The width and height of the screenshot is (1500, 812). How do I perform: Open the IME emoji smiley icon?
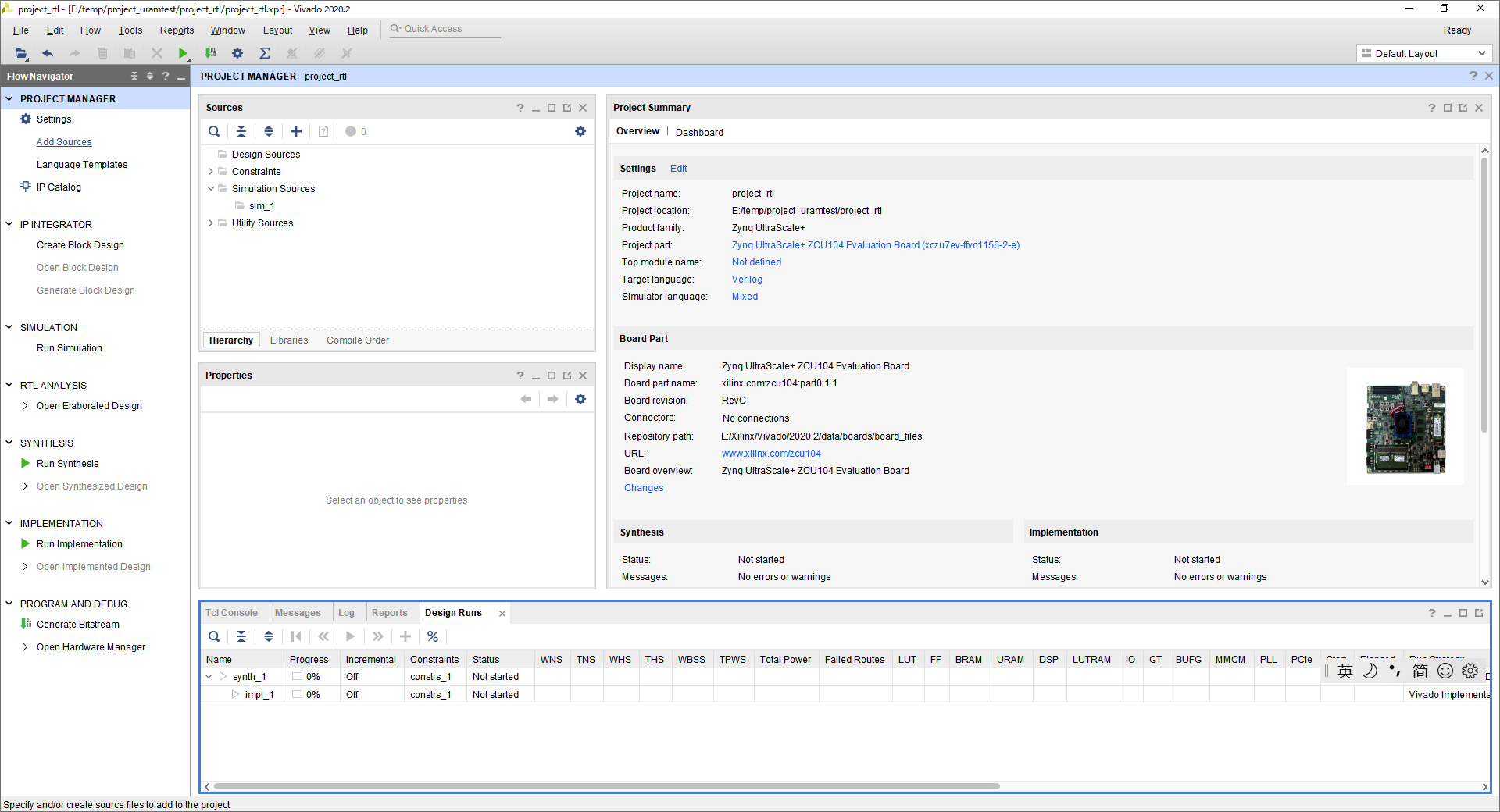tap(1445, 671)
